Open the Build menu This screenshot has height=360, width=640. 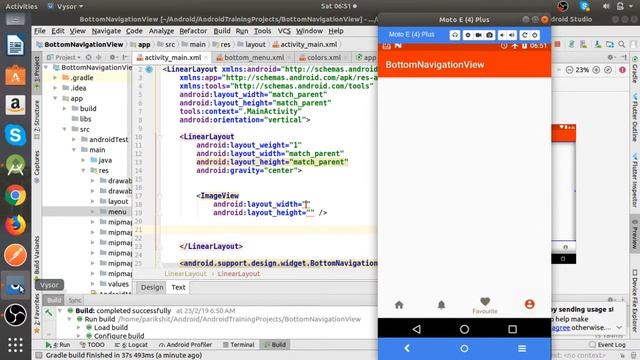point(222,31)
